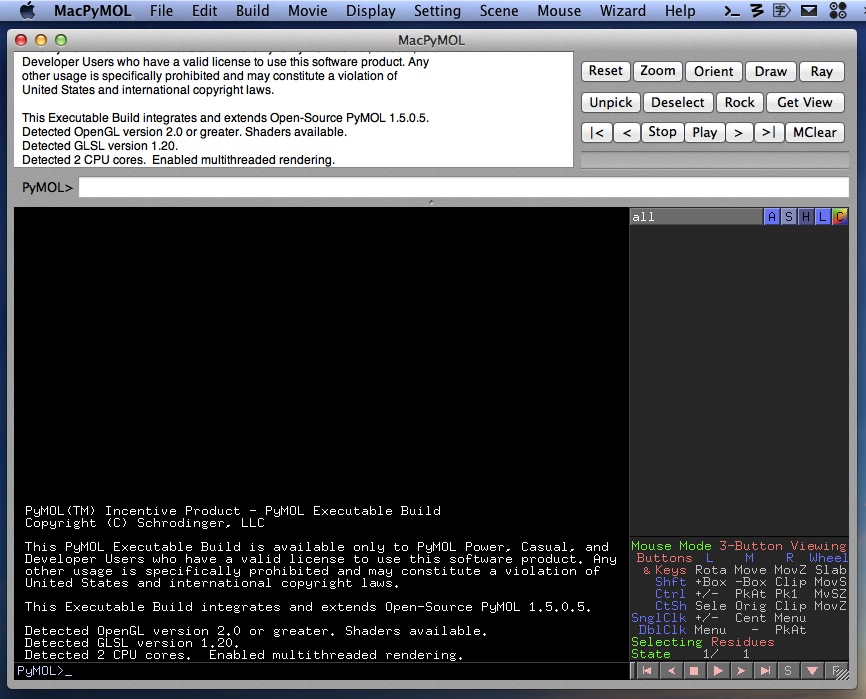
Task: Click the MClear button
Action: coord(815,133)
